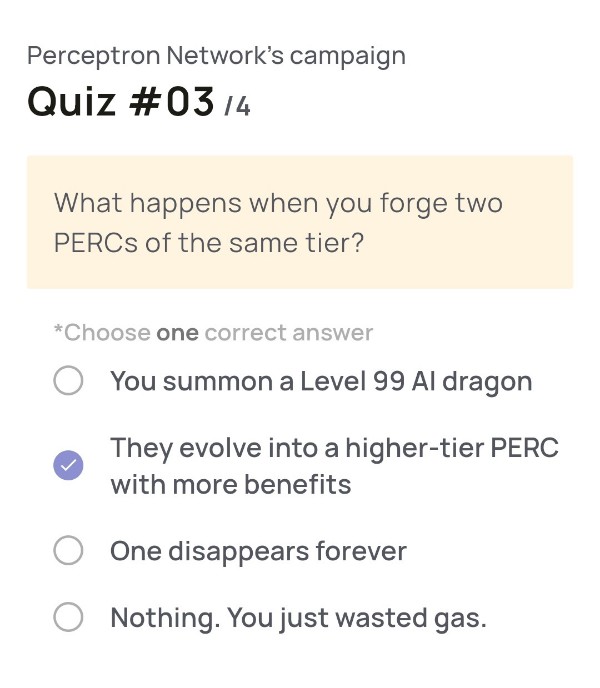Screen dimensions: 600x688
Task: Click 'What happens when you forge two' line
Action: point(278,204)
